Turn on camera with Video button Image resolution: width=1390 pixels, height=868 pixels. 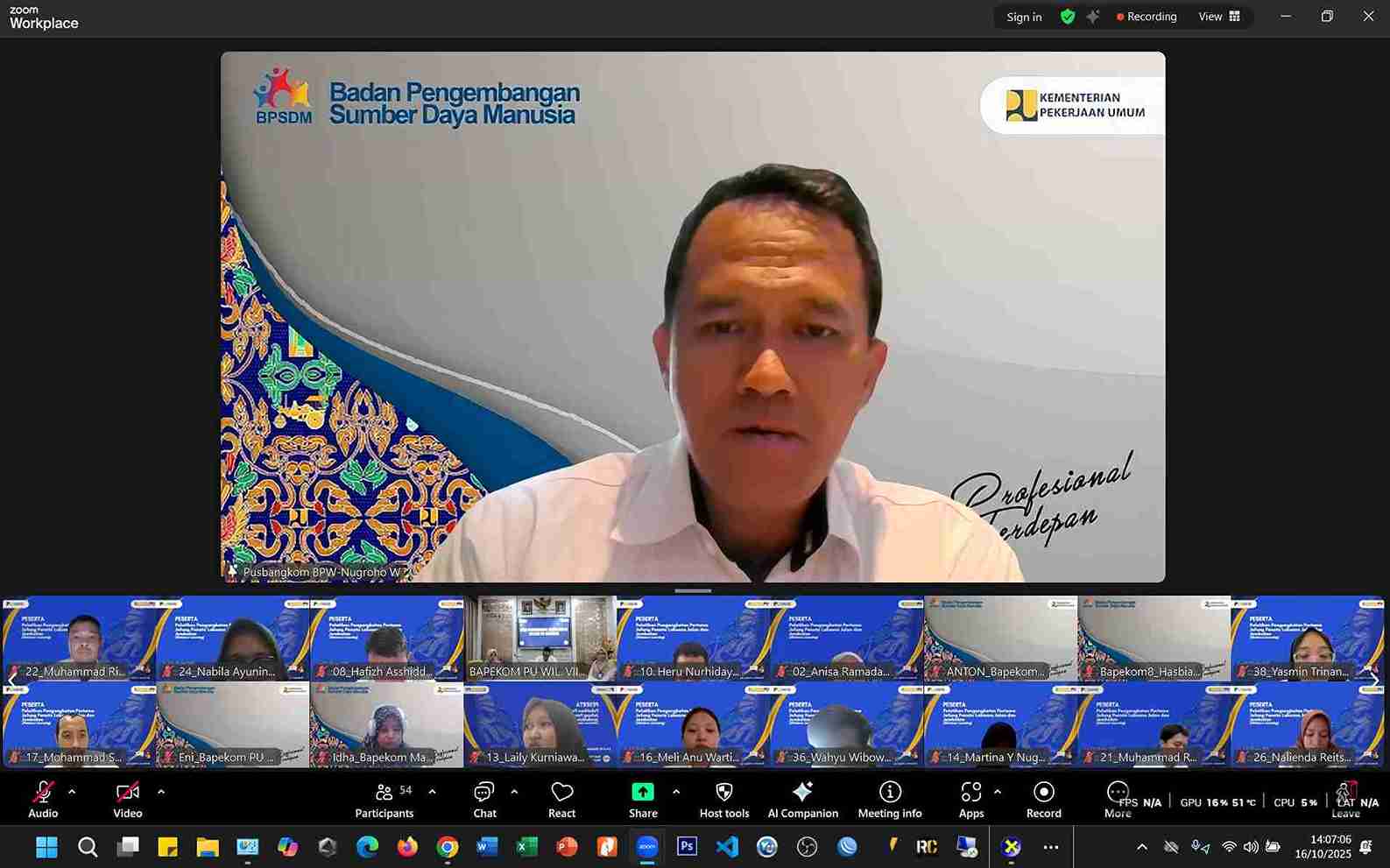click(x=127, y=800)
